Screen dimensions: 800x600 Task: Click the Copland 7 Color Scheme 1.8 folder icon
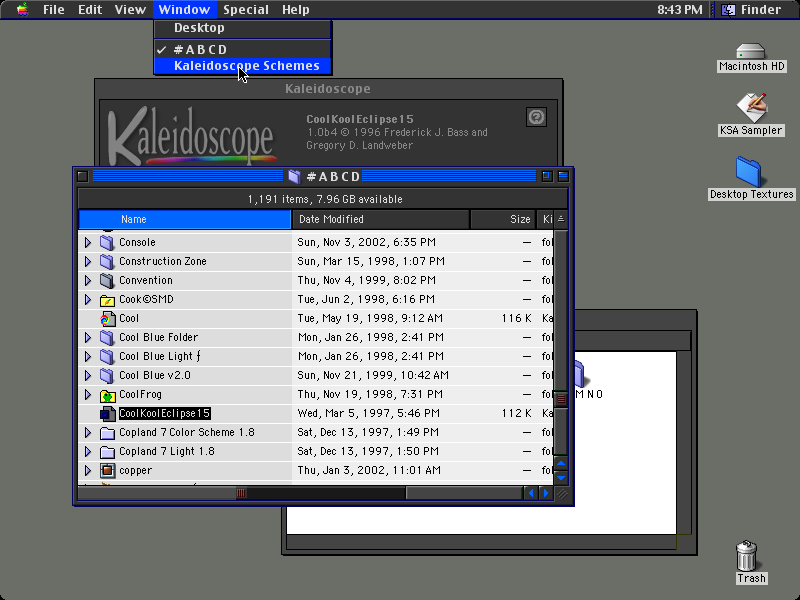[107, 433]
